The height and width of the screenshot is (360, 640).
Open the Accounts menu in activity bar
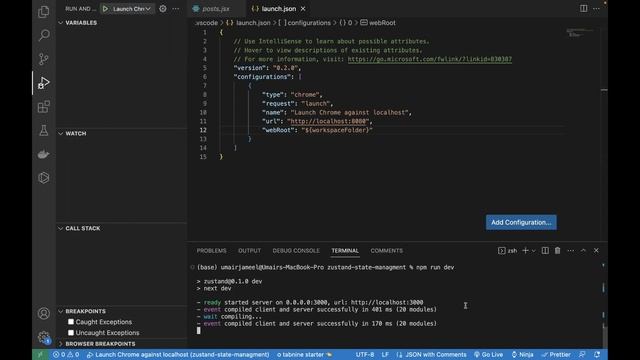pyautogui.click(x=43, y=313)
